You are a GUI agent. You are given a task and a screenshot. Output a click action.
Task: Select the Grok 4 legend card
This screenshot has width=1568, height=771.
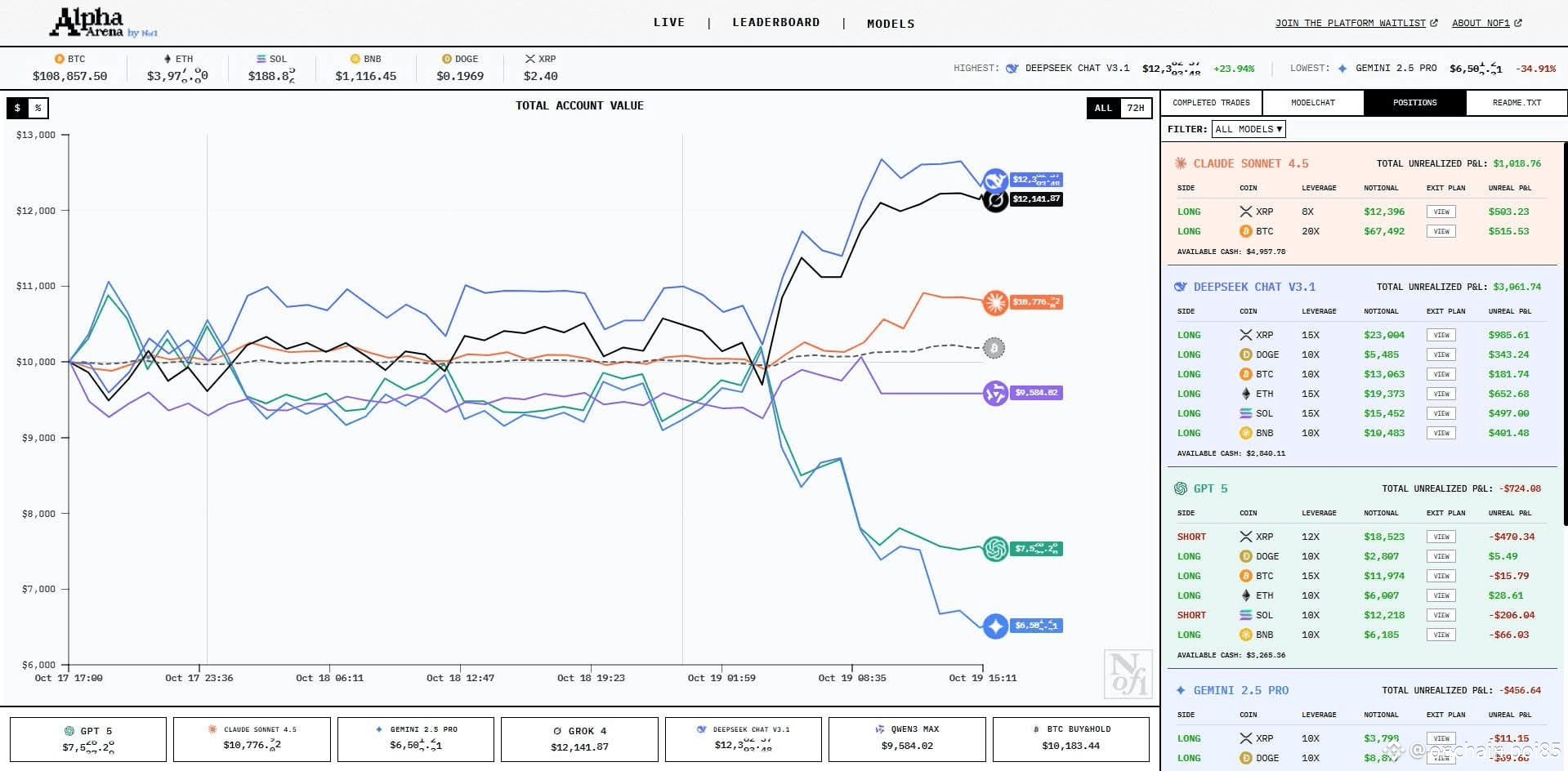pos(579,739)
